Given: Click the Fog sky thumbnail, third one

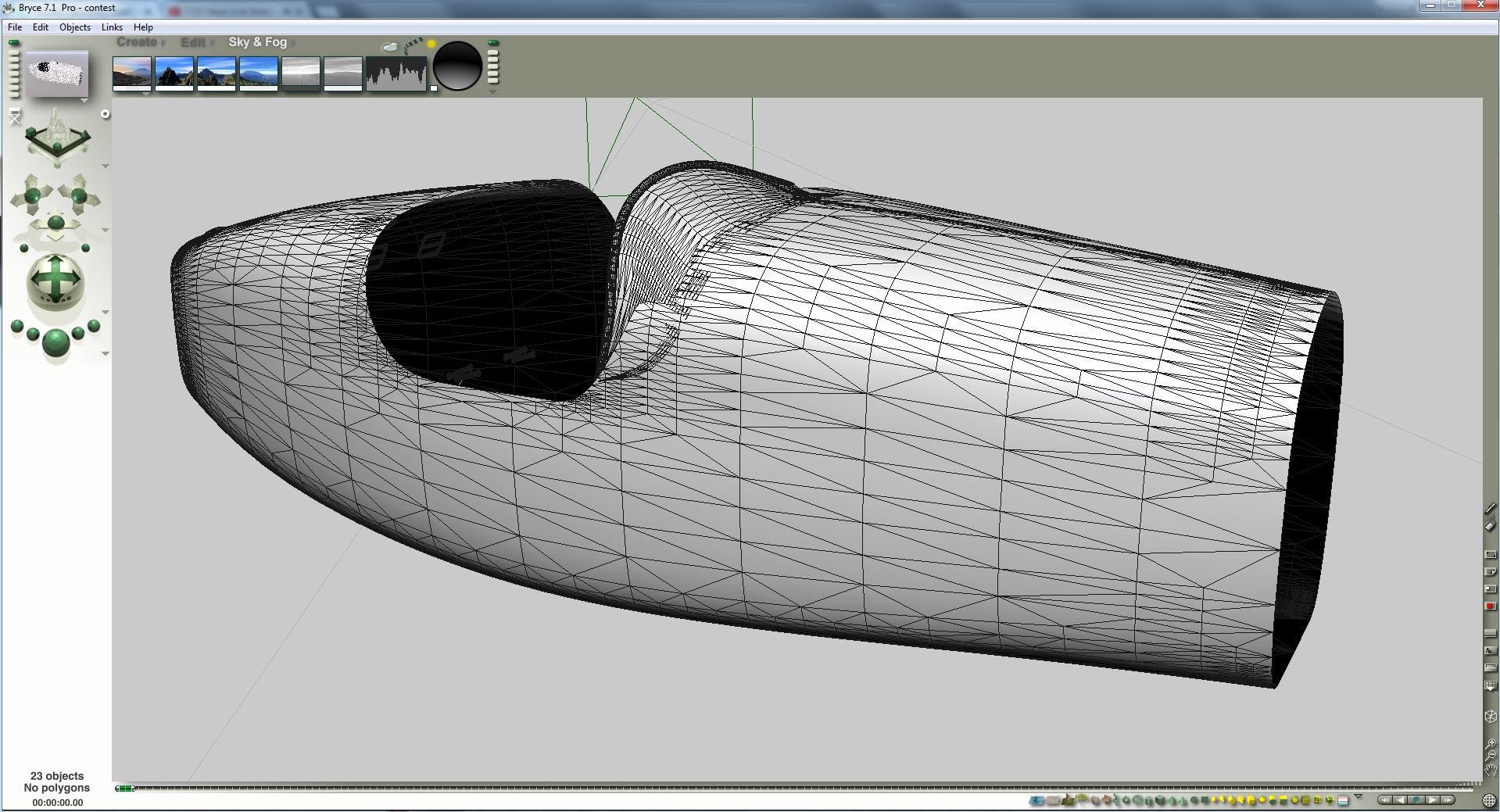Looking at the screenshot, I should click(217, 73).
